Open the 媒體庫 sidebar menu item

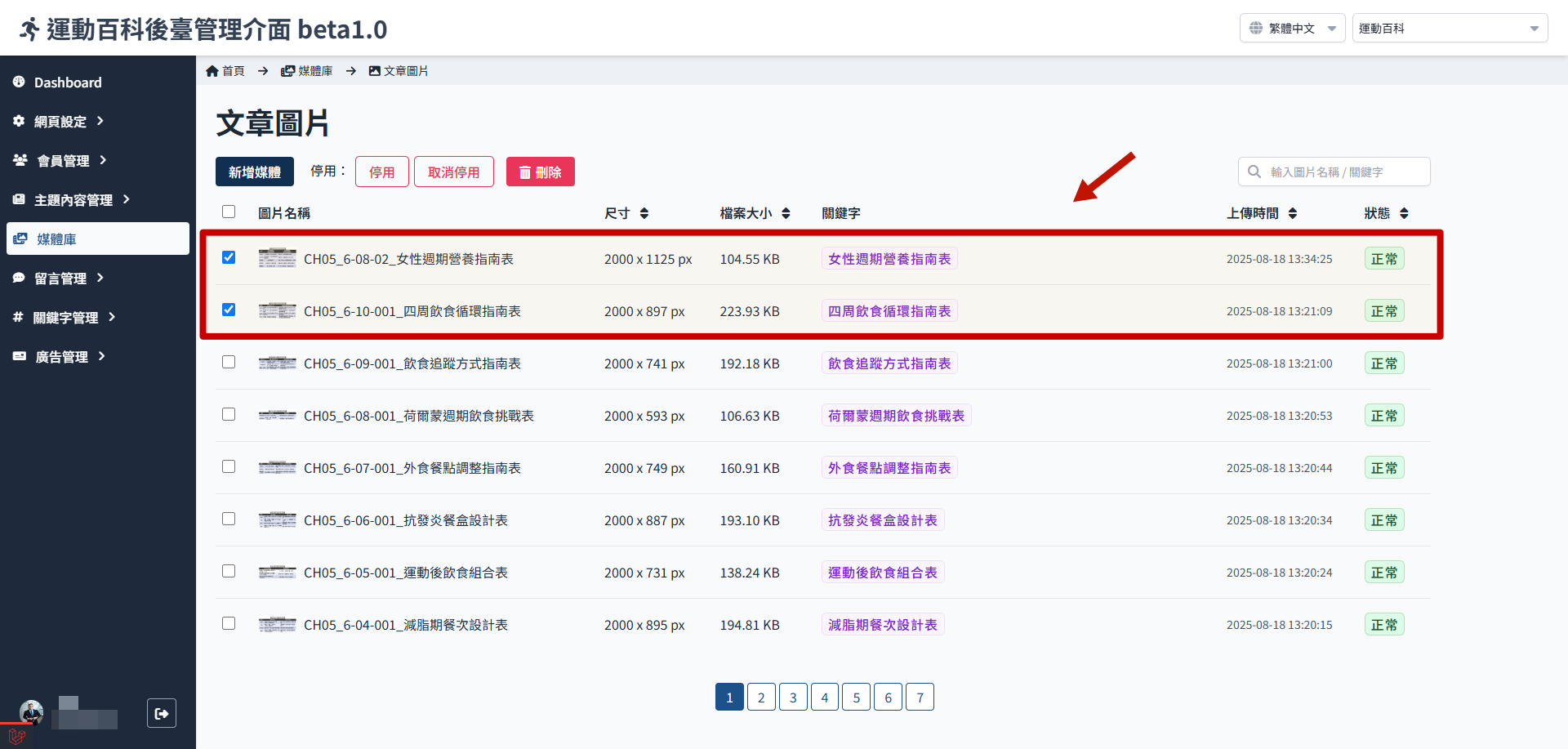coord(98,239)
